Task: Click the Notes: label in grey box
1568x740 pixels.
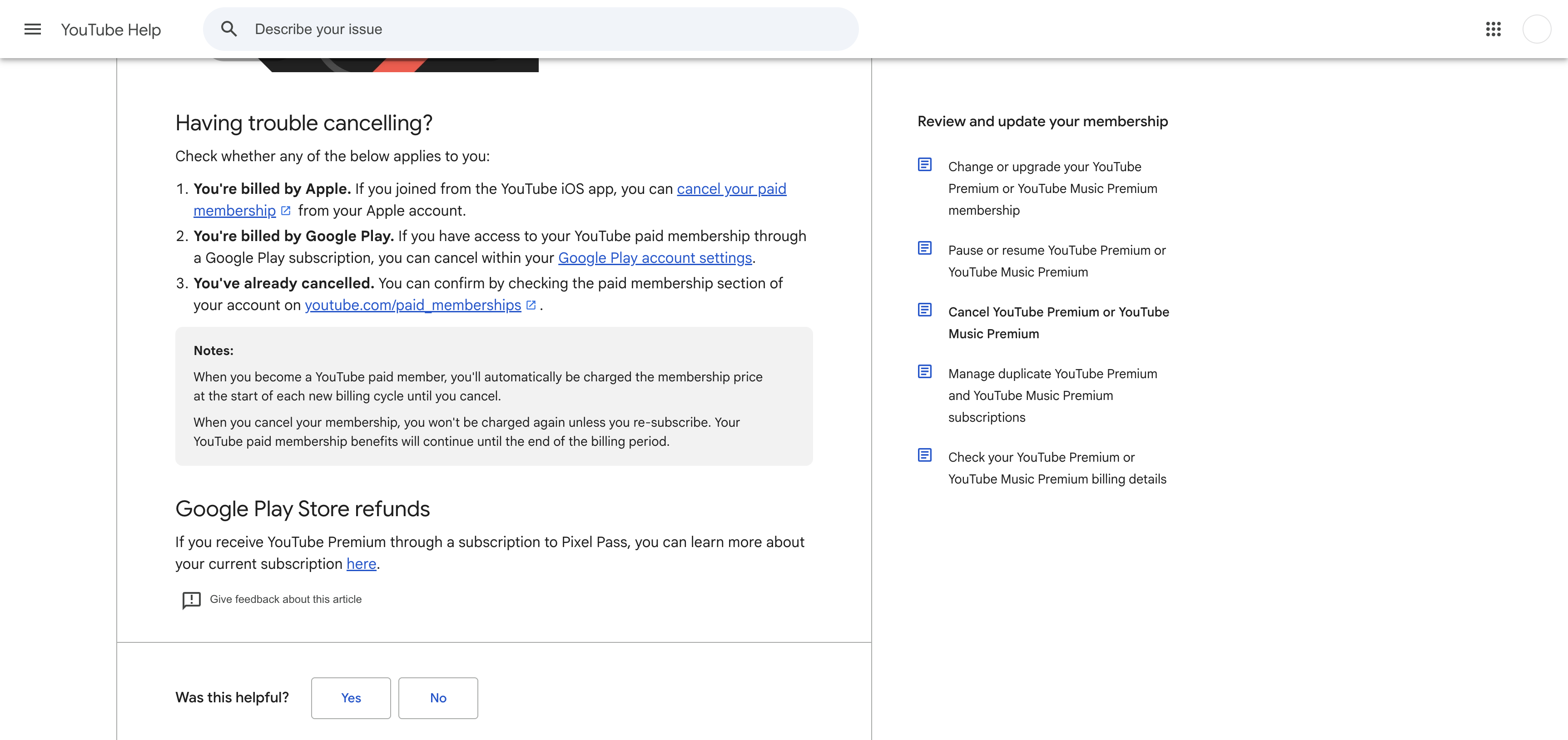Action: point(213,350)
